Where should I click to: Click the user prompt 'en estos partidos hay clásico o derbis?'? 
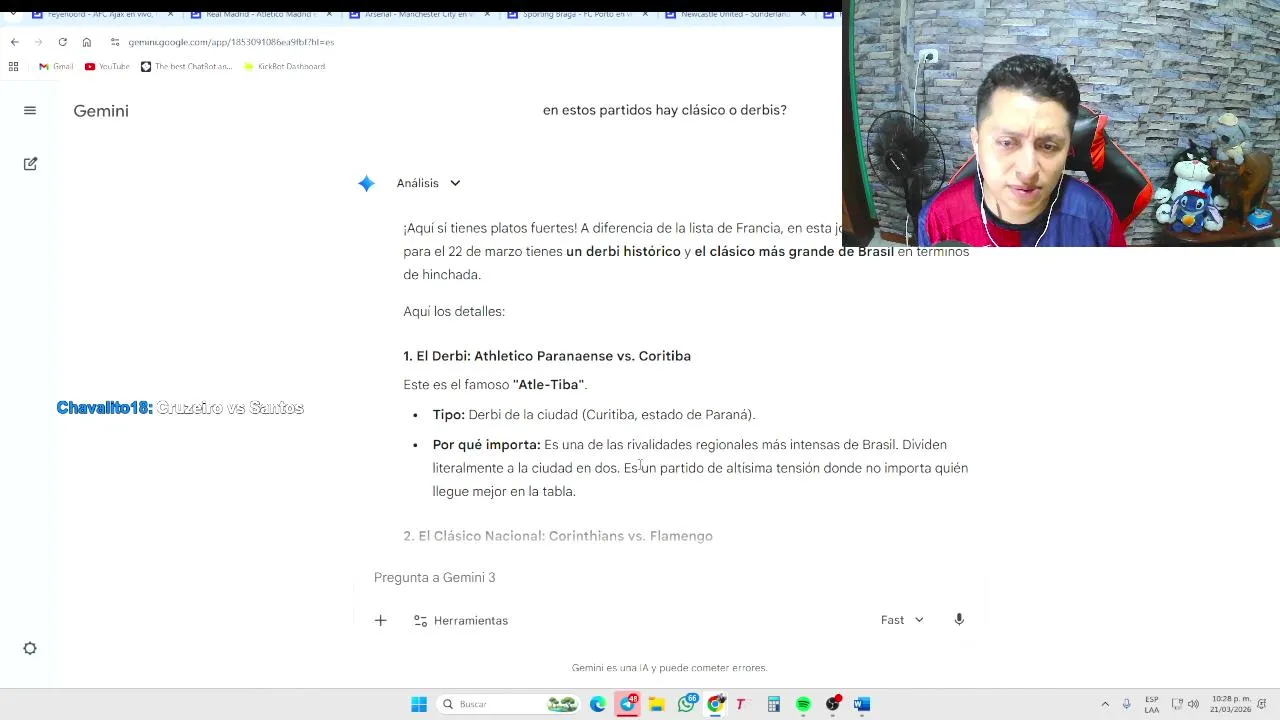click(x=664, y=110)
